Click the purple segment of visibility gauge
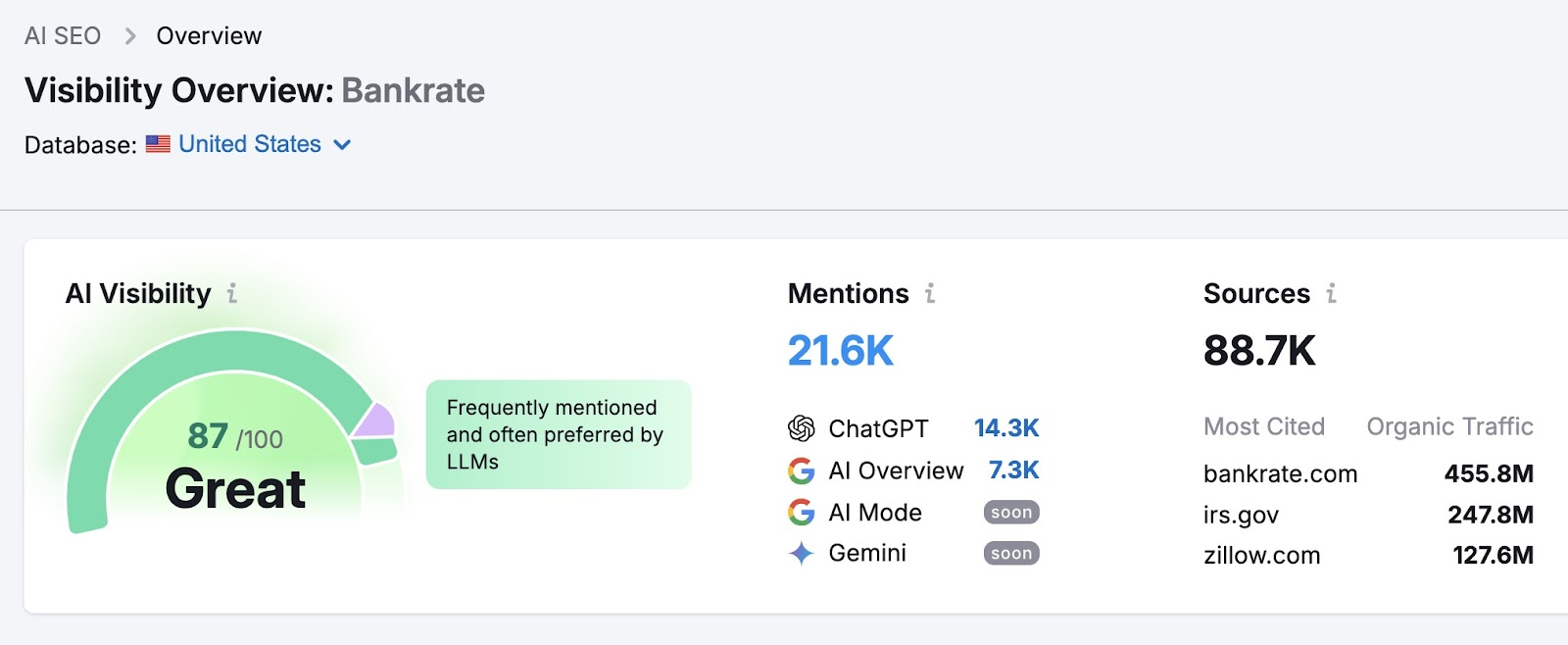 point(376,422)
